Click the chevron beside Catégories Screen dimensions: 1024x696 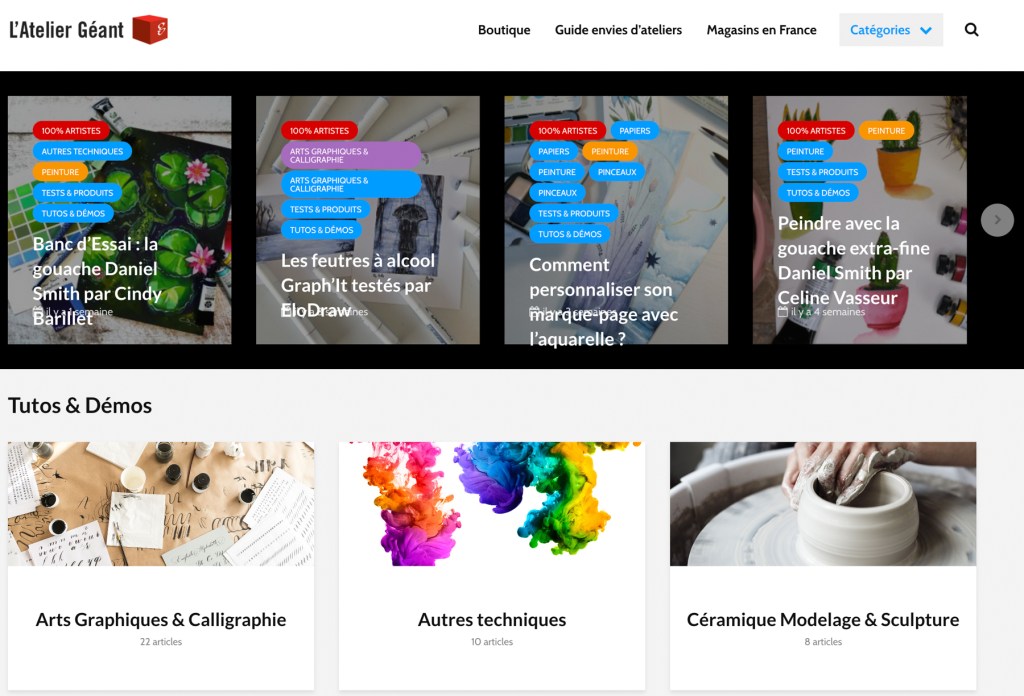[x=926, y=30]
